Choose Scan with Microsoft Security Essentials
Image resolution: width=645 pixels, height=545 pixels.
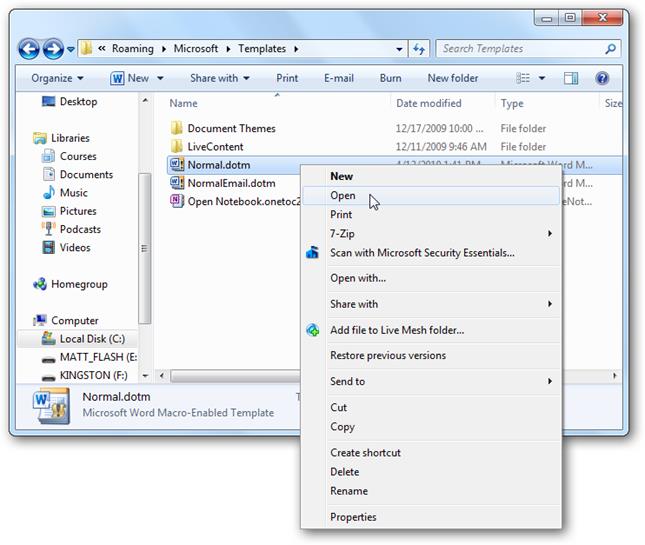click(x=421, y=253)
